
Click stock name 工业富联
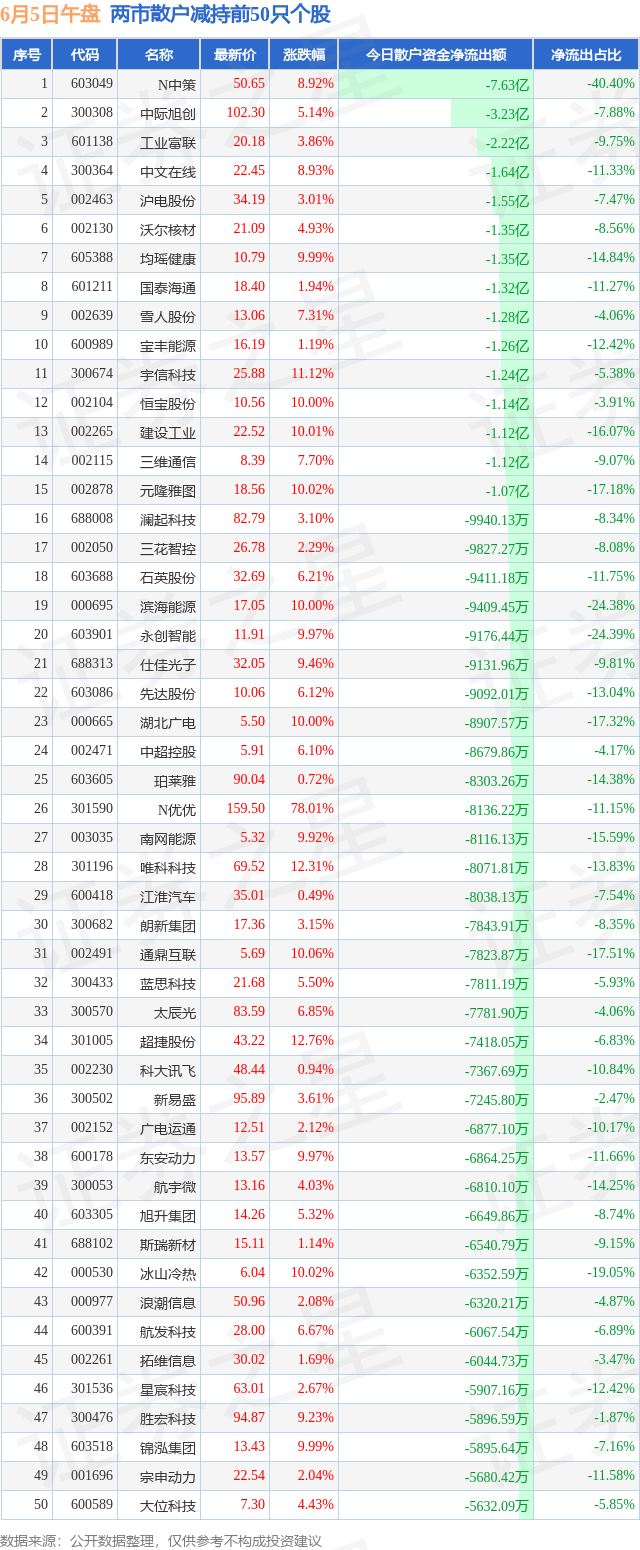click(x=168, y=142)
